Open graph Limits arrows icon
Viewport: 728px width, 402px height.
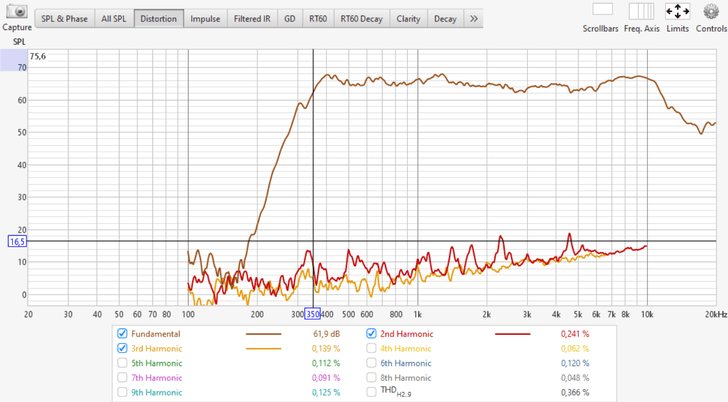point(677,11)
